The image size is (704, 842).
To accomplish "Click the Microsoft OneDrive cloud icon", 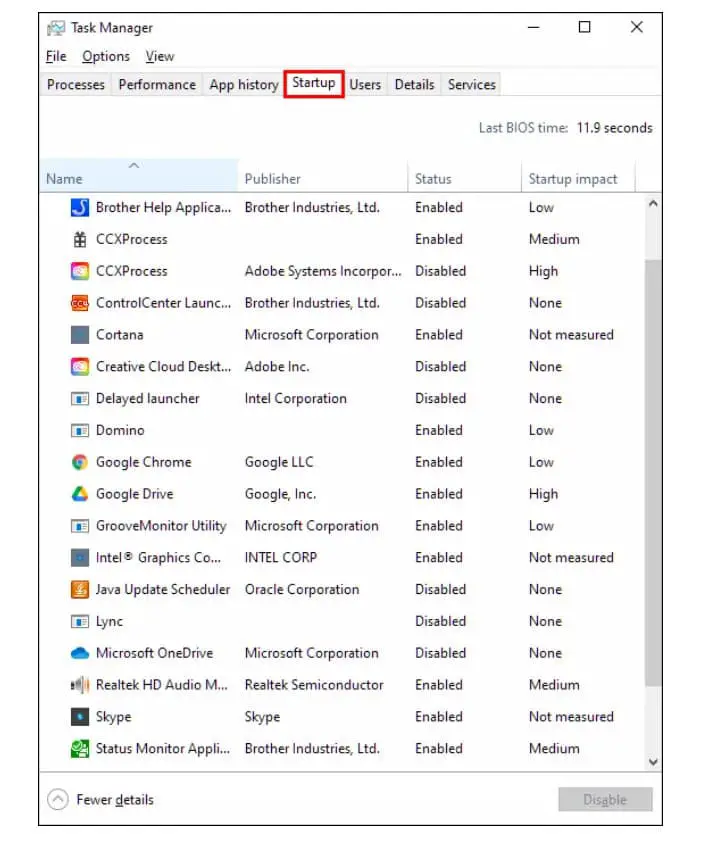I will coord(79,653).
